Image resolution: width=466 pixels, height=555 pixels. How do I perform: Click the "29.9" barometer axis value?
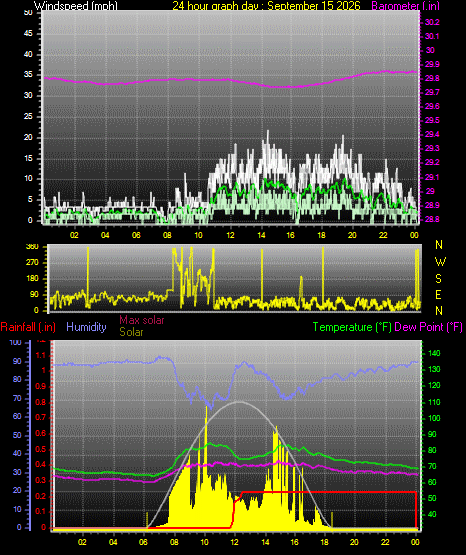(x=432, y=64)
